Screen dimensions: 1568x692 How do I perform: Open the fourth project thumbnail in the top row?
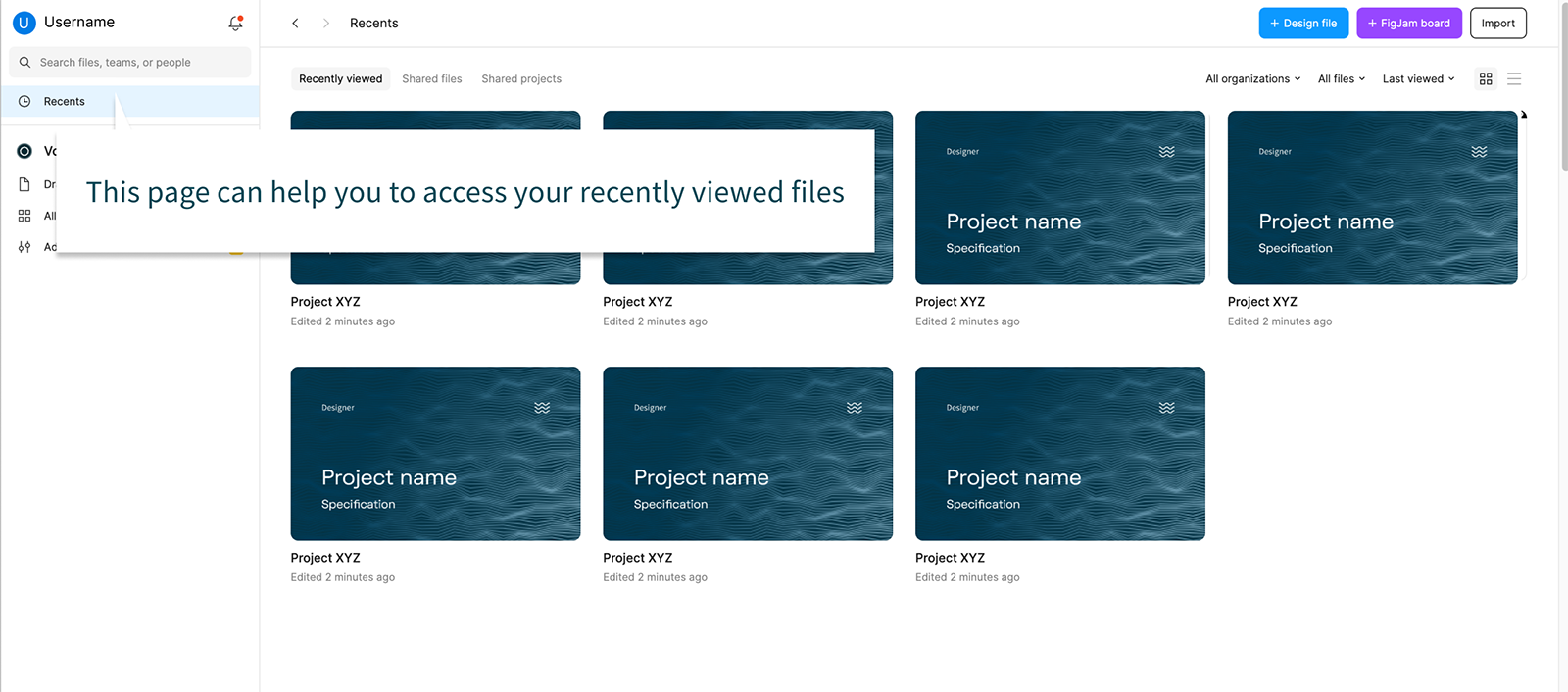coord(1373,197)
